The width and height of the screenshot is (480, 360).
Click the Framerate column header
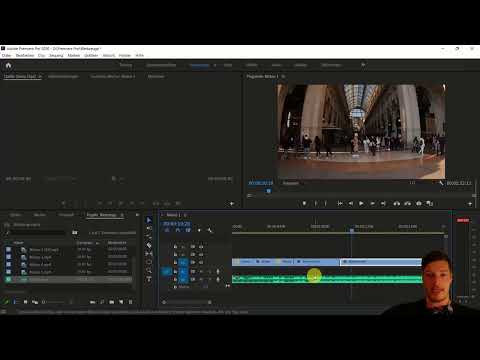85,243
